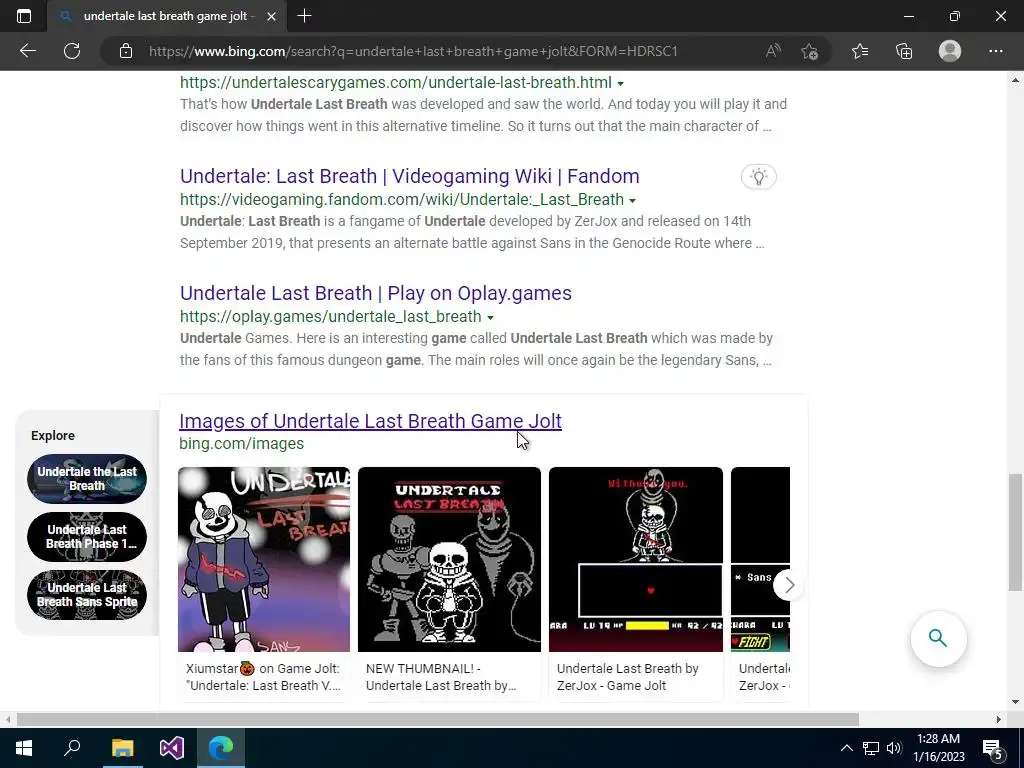Open NEW THUMBNAIL Undertale Last Breath image
The width and height of the screenshot is (1024, 768).
[x=449, y=559]
